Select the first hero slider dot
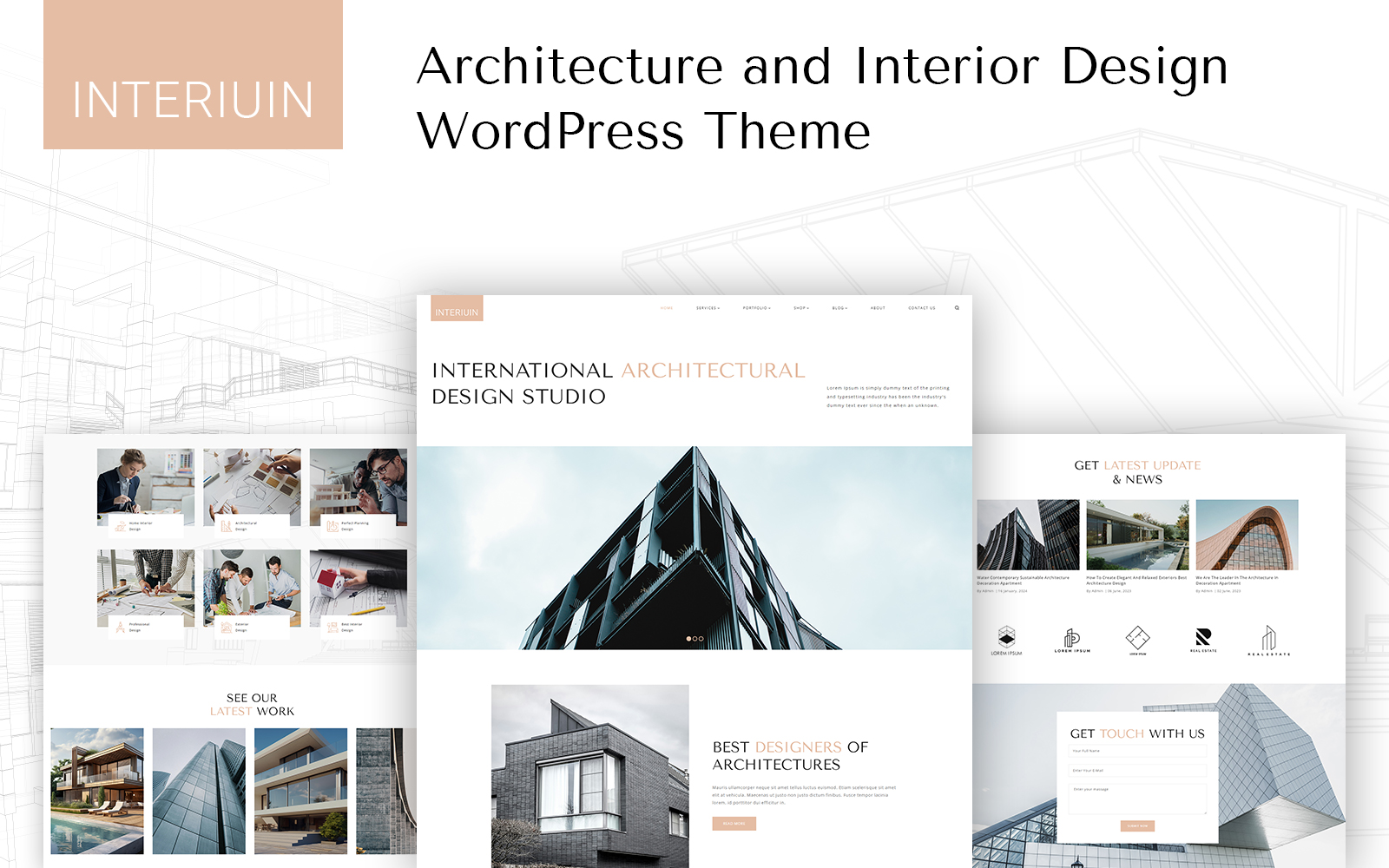1389x868 pixels. (x=689, y=639)
